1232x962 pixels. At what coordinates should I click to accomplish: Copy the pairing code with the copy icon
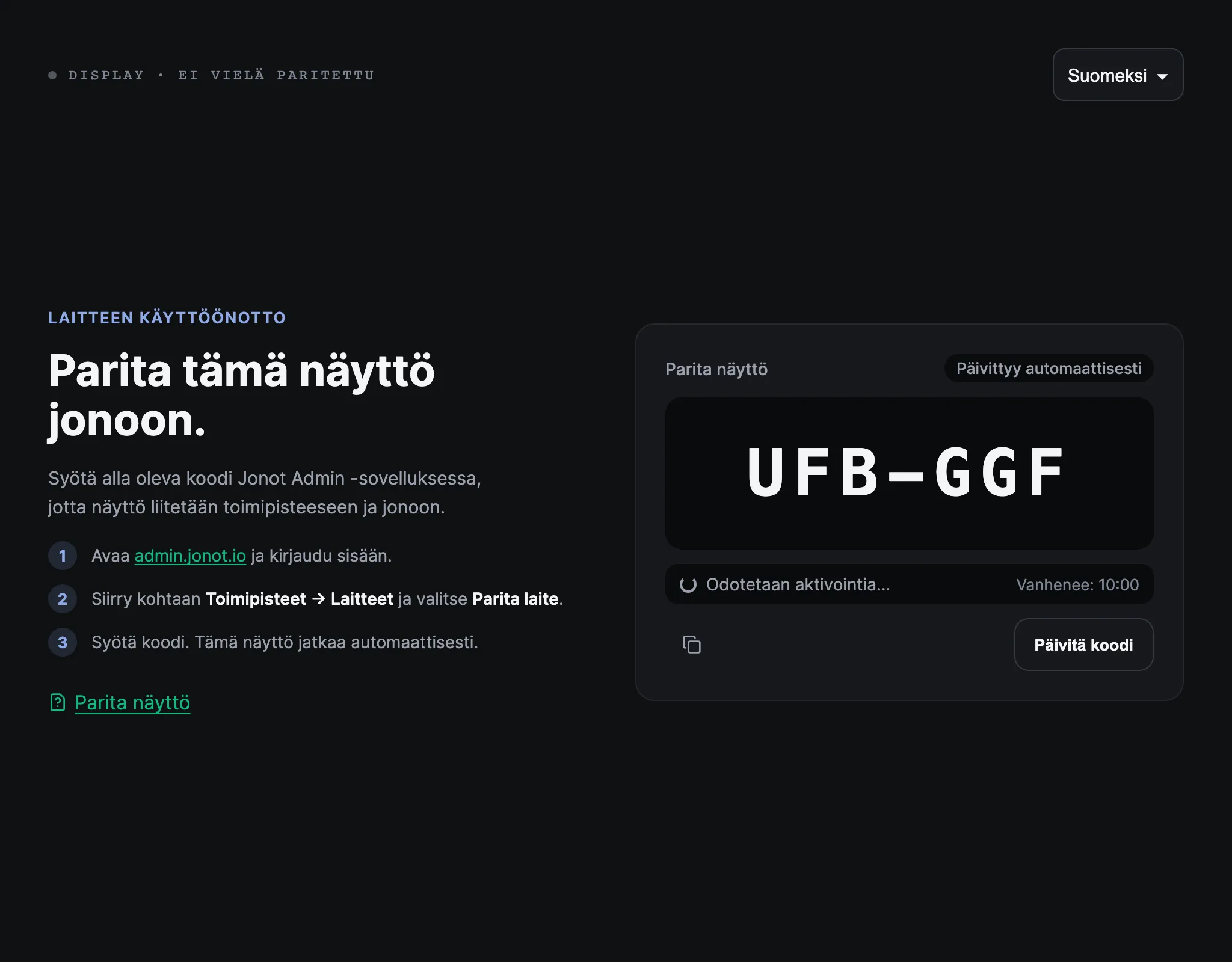(692, 645)
